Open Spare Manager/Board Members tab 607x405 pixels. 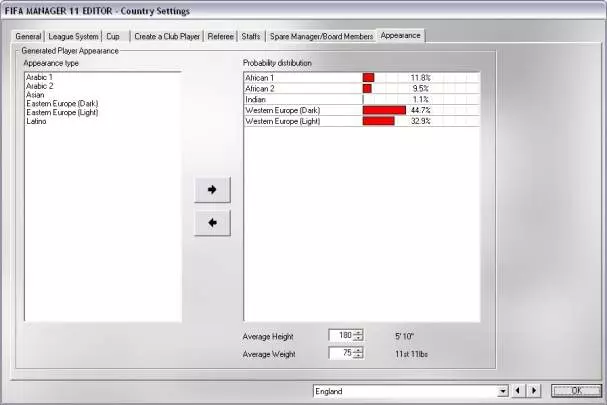click(321, 36)
